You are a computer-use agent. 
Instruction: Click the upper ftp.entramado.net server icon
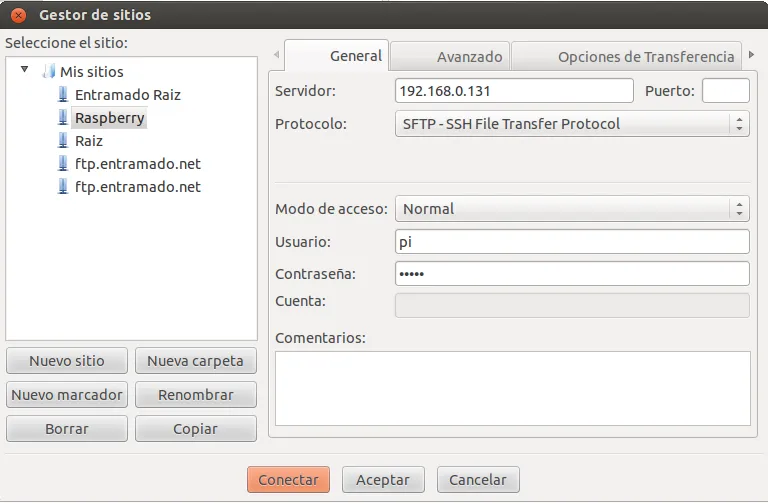pyautogui.click(x=64, y=164)
